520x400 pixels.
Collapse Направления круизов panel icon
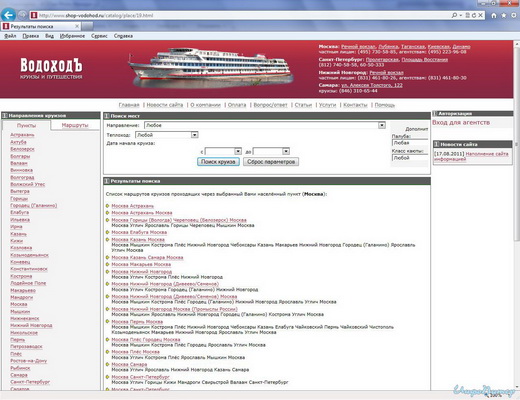[5, 116]
